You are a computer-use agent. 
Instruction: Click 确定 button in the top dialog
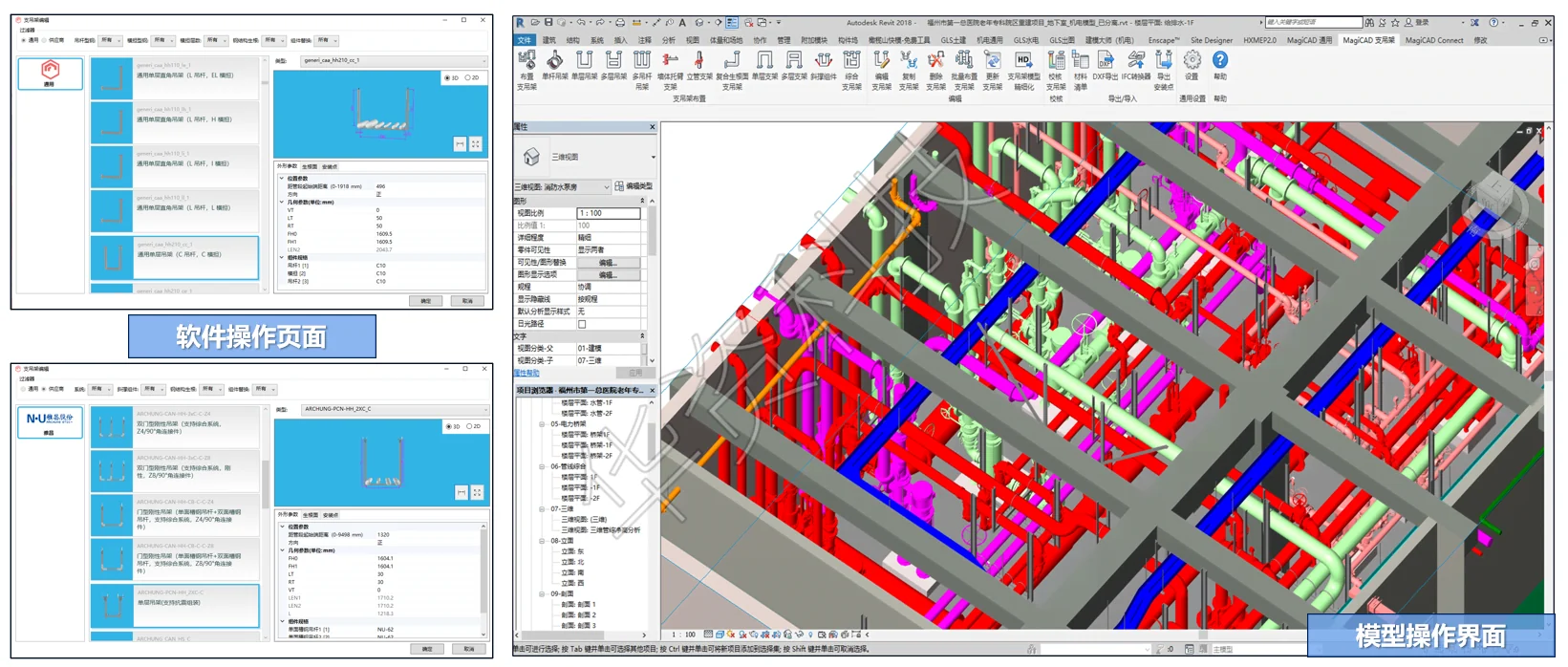tap(426, 301)
